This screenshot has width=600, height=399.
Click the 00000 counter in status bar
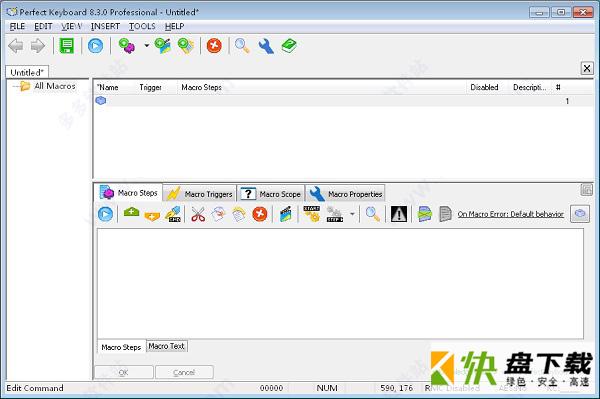[x=271, y=388]
